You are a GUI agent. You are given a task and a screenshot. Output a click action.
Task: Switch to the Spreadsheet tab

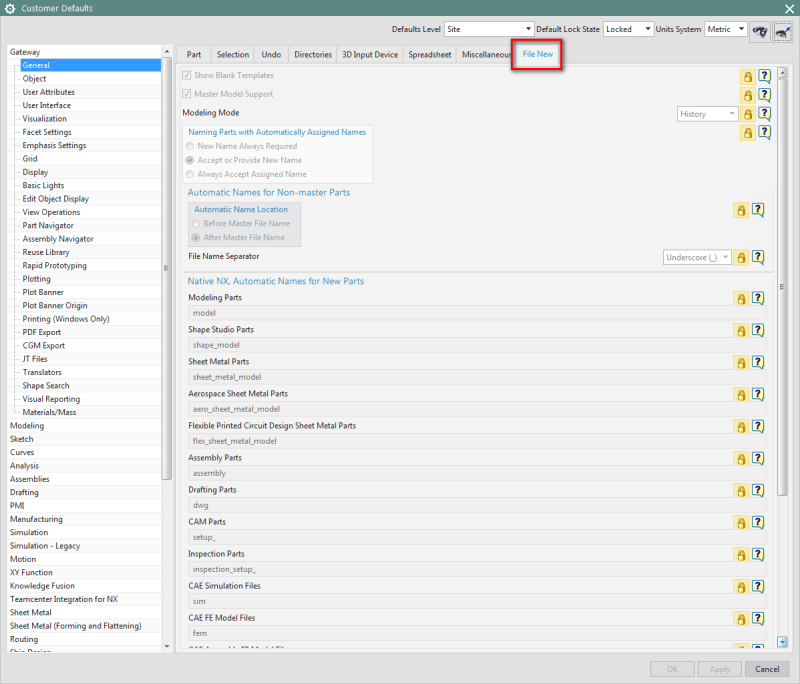pyautogui.click(x=430, y=55)
